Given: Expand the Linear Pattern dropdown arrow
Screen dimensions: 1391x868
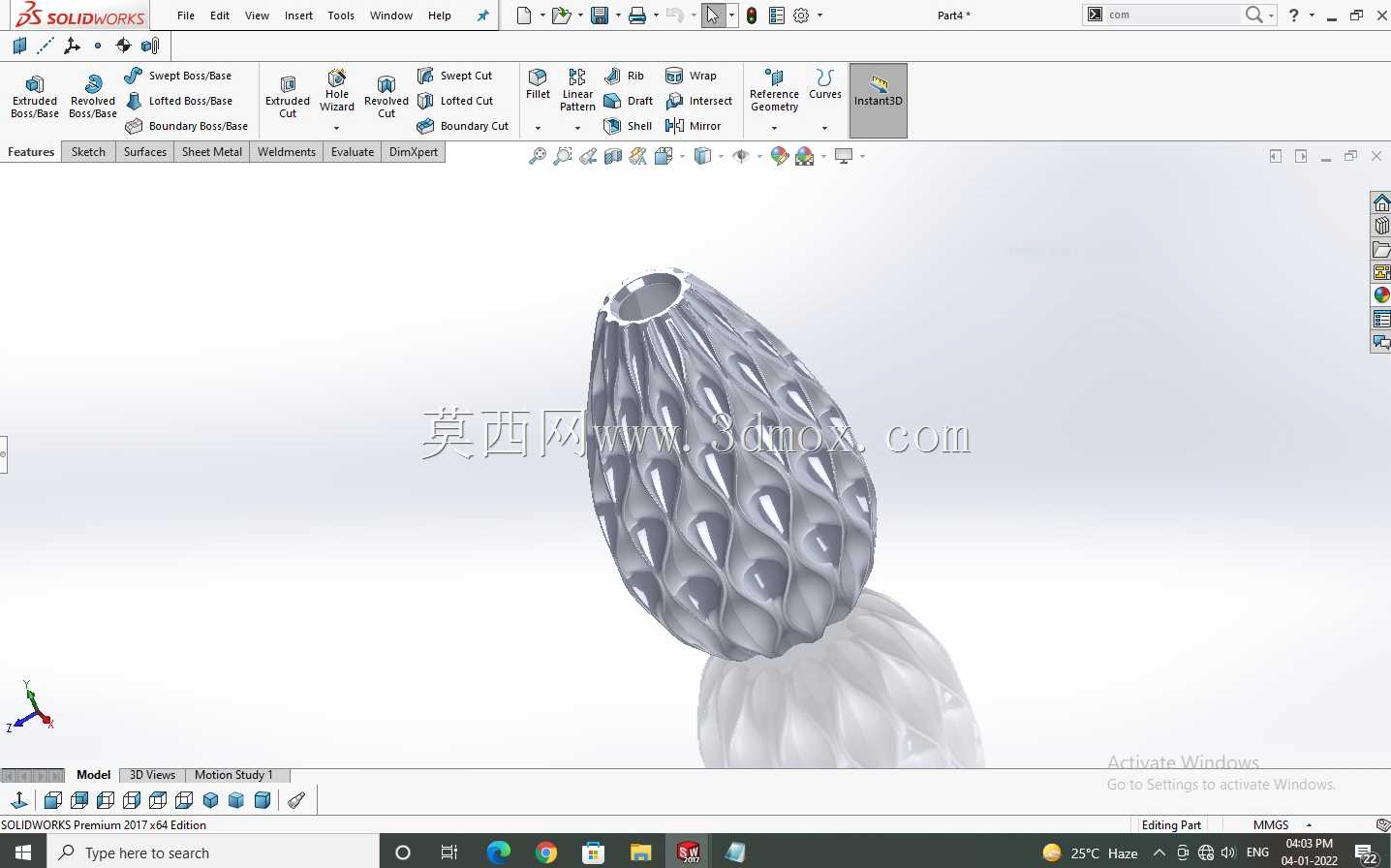Looking at the screenshot, I should (x=577, y=128).
